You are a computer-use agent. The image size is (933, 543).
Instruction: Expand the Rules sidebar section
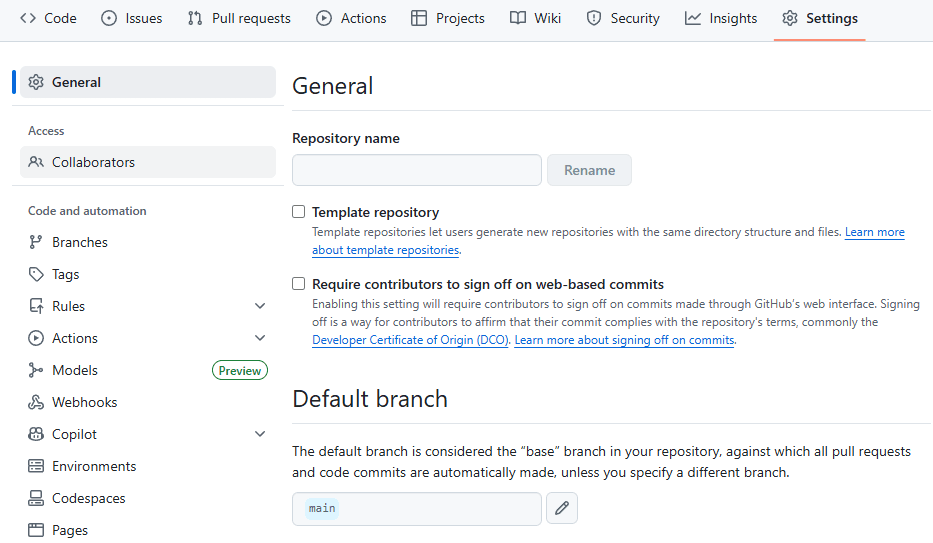pos(260,306)
